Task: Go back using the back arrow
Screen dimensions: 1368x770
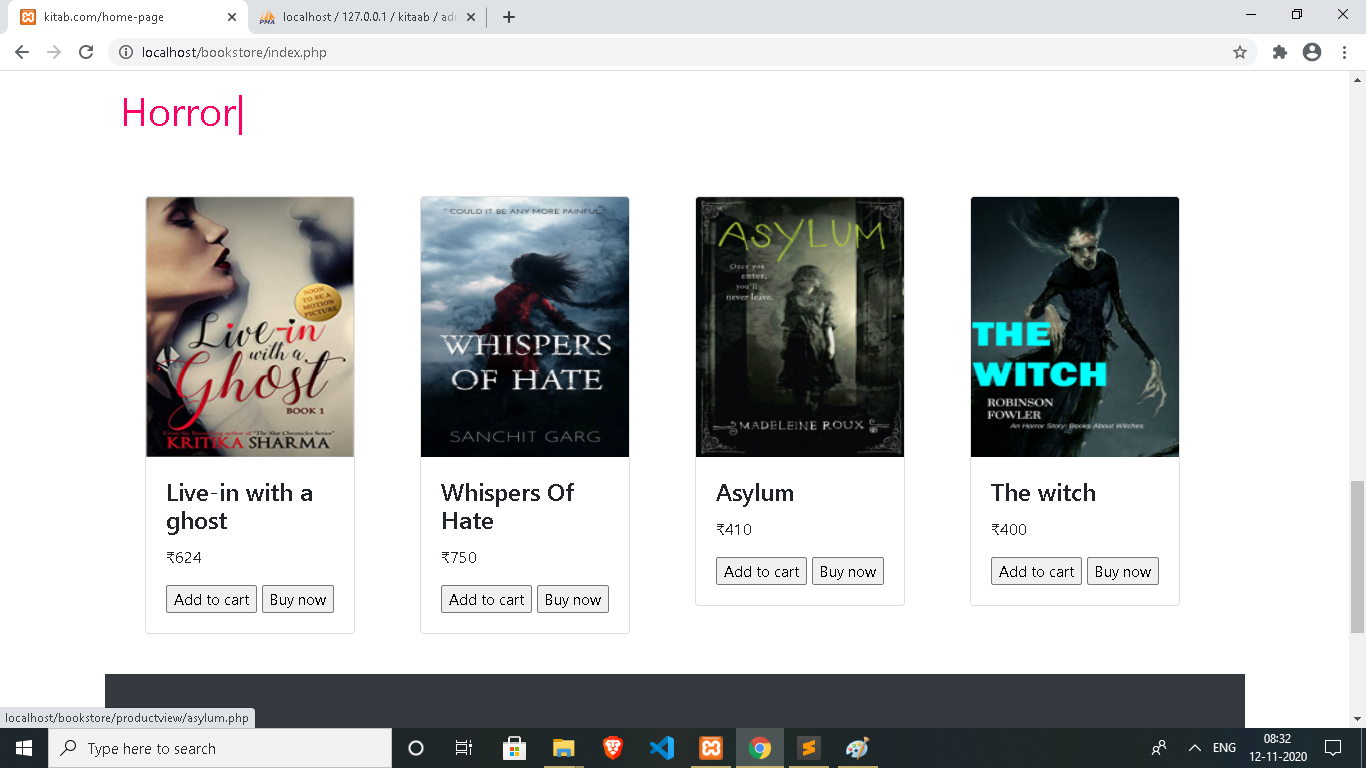Action: (x=20, y=53)
